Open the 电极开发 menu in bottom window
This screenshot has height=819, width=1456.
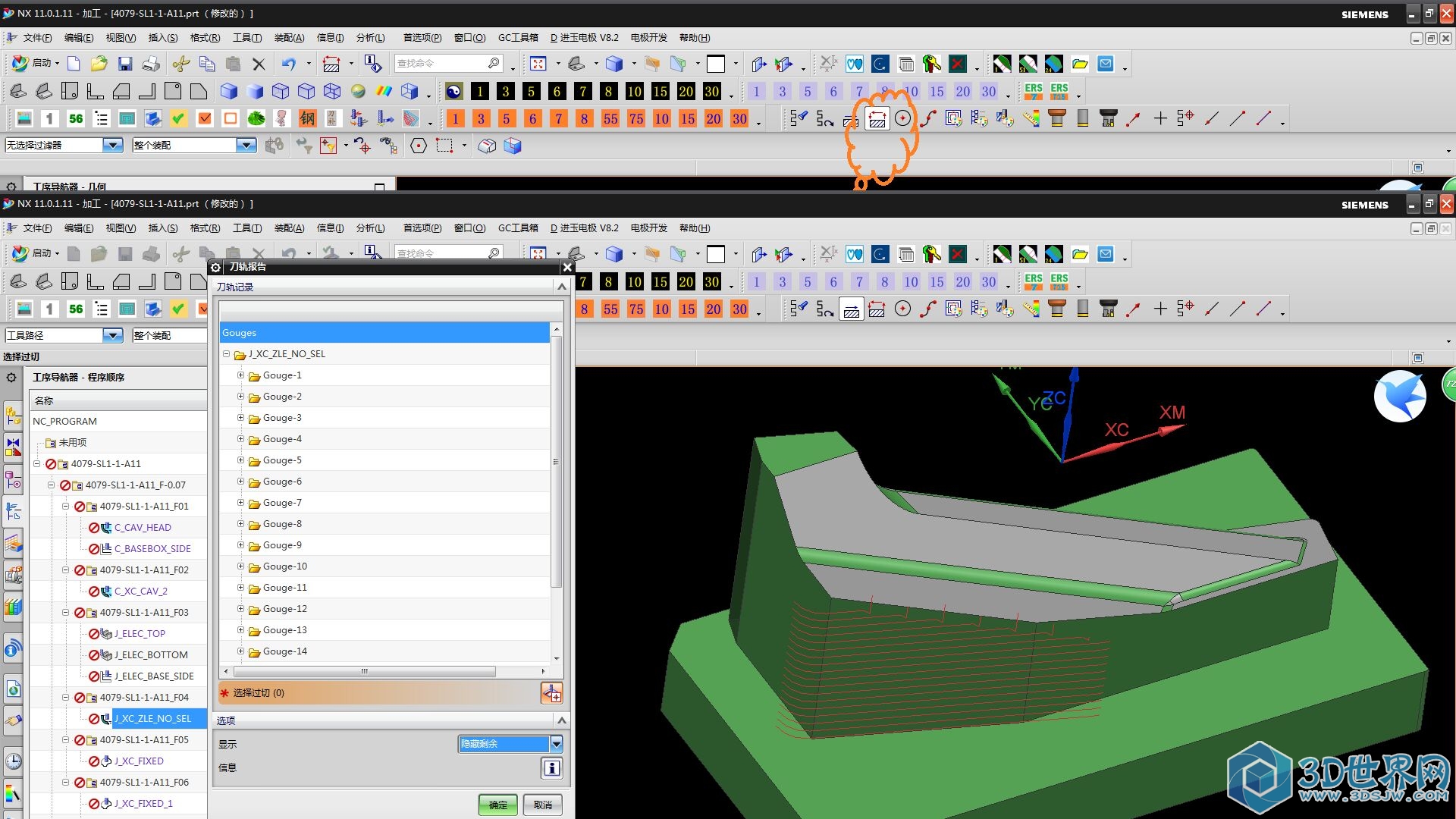648,227
